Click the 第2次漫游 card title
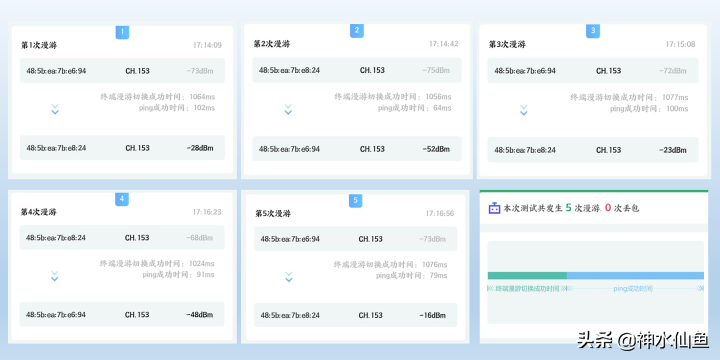 [x=272, y=44]
